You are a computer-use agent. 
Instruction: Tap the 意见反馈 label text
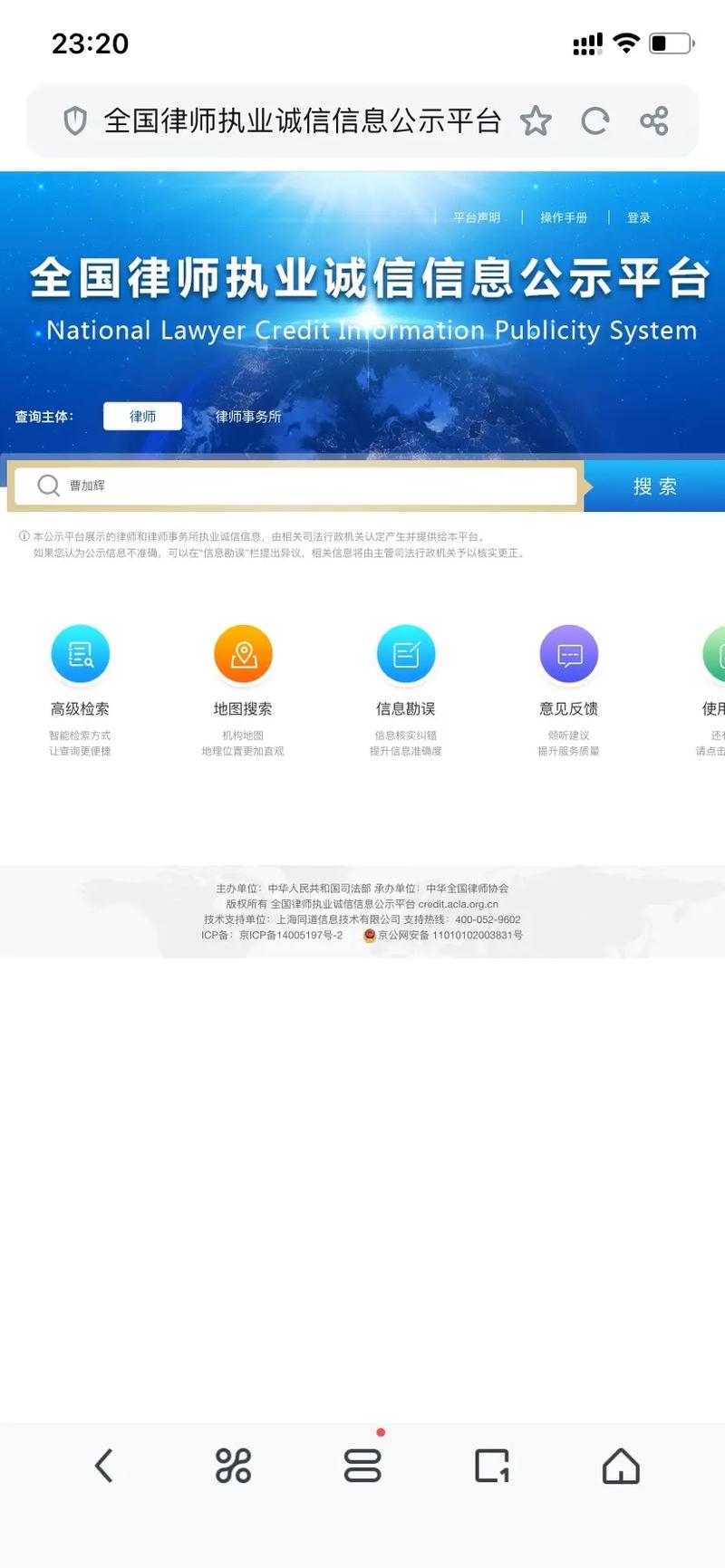[569, 708]
